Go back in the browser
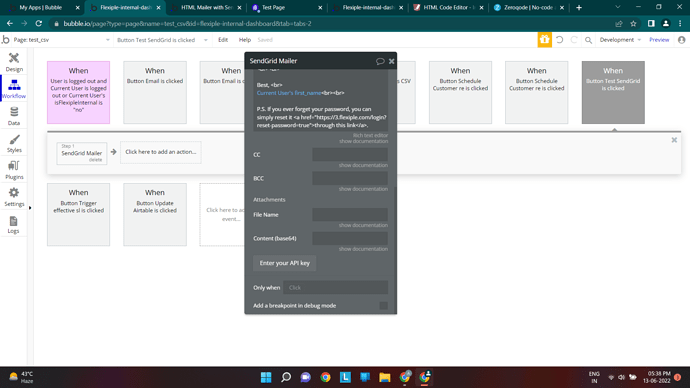This screenshot has width=690, height=388. pos(10,23)
